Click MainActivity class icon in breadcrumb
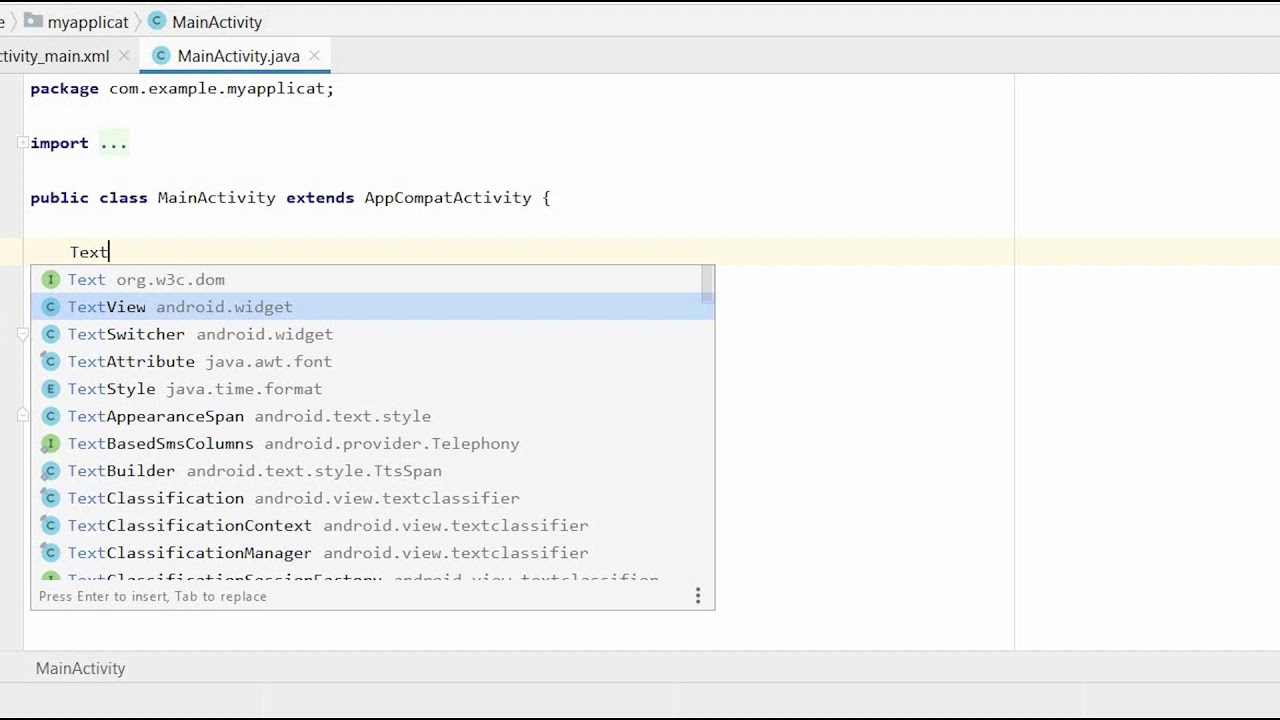 point(157,21)
